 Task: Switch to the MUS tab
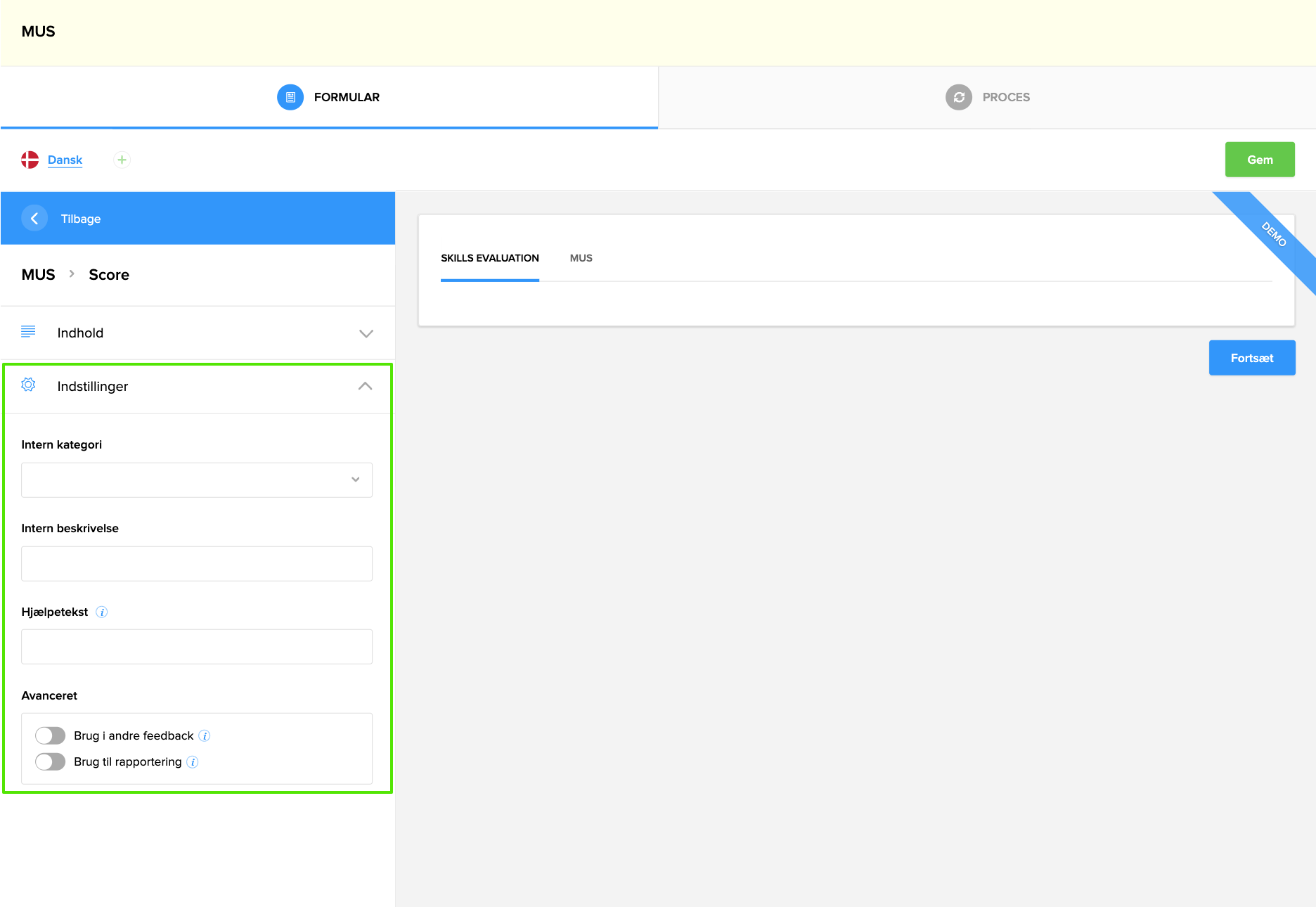(581, 258)
